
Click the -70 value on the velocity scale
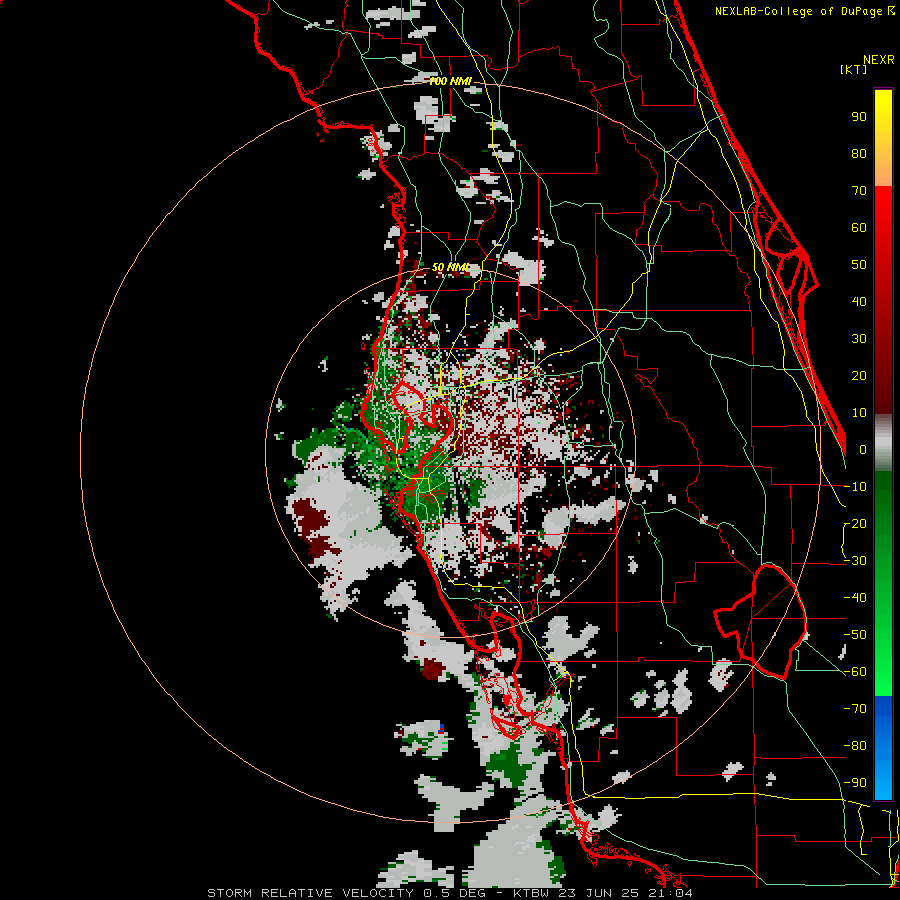[855, 709]
